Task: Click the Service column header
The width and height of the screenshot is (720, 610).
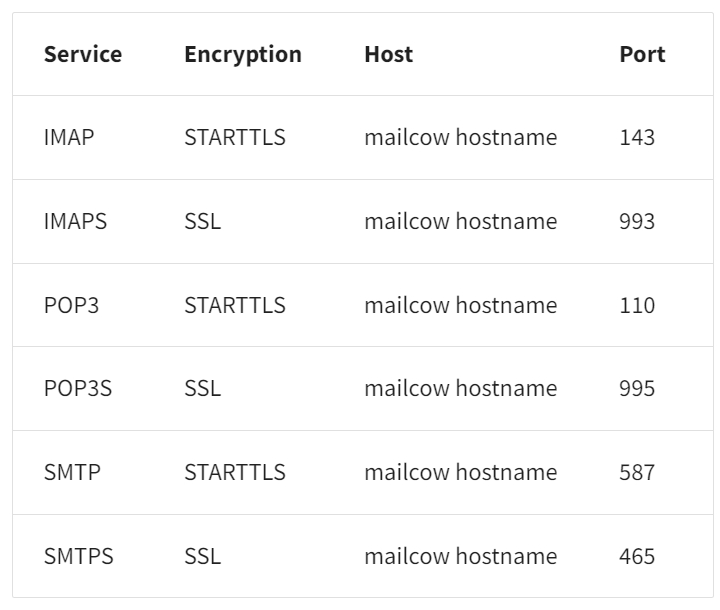Action: tap(83, 54)
